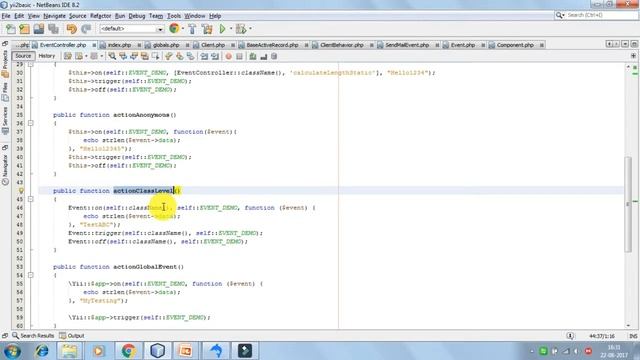This screenshot has width=640, height=360.
Task: Open the Window menu
Action: [195, 16]
